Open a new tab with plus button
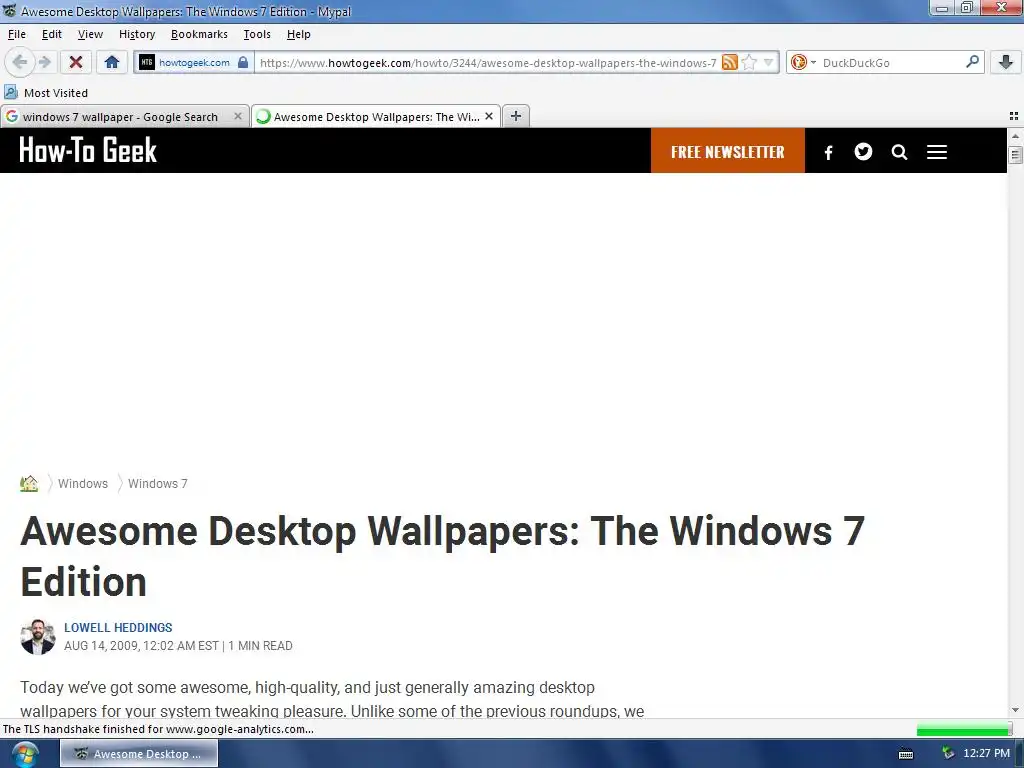Viewport: 1024px width, 768px height. tap(515, 116)
